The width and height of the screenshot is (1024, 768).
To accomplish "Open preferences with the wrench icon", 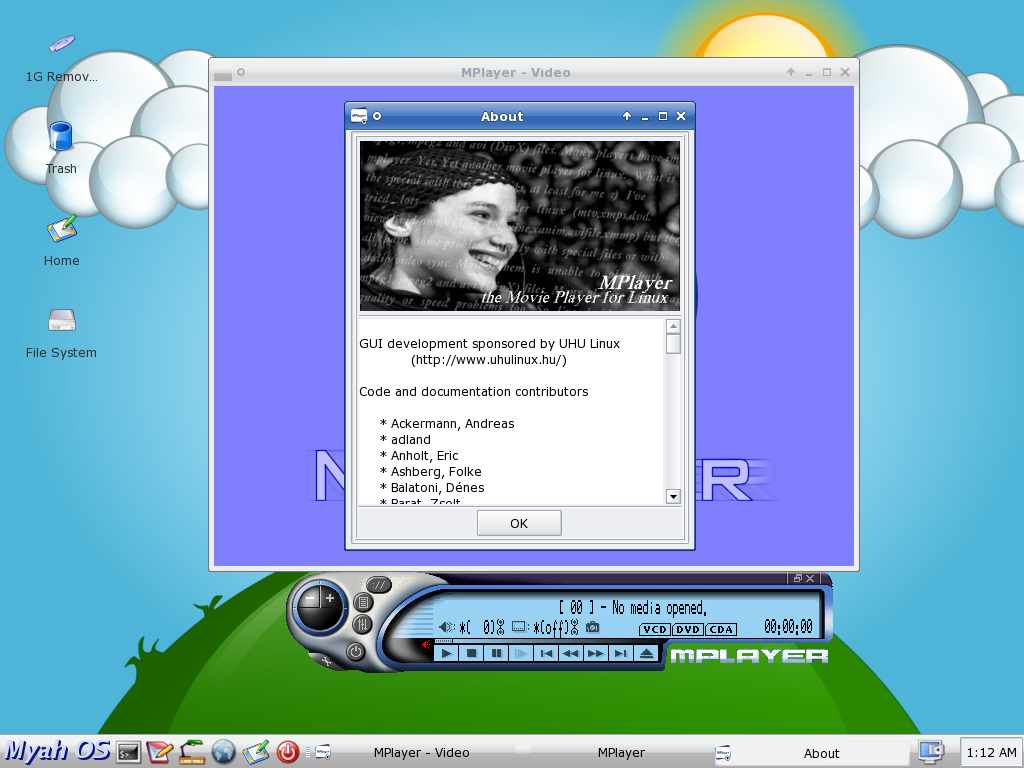I will click(x=326, y=662).
